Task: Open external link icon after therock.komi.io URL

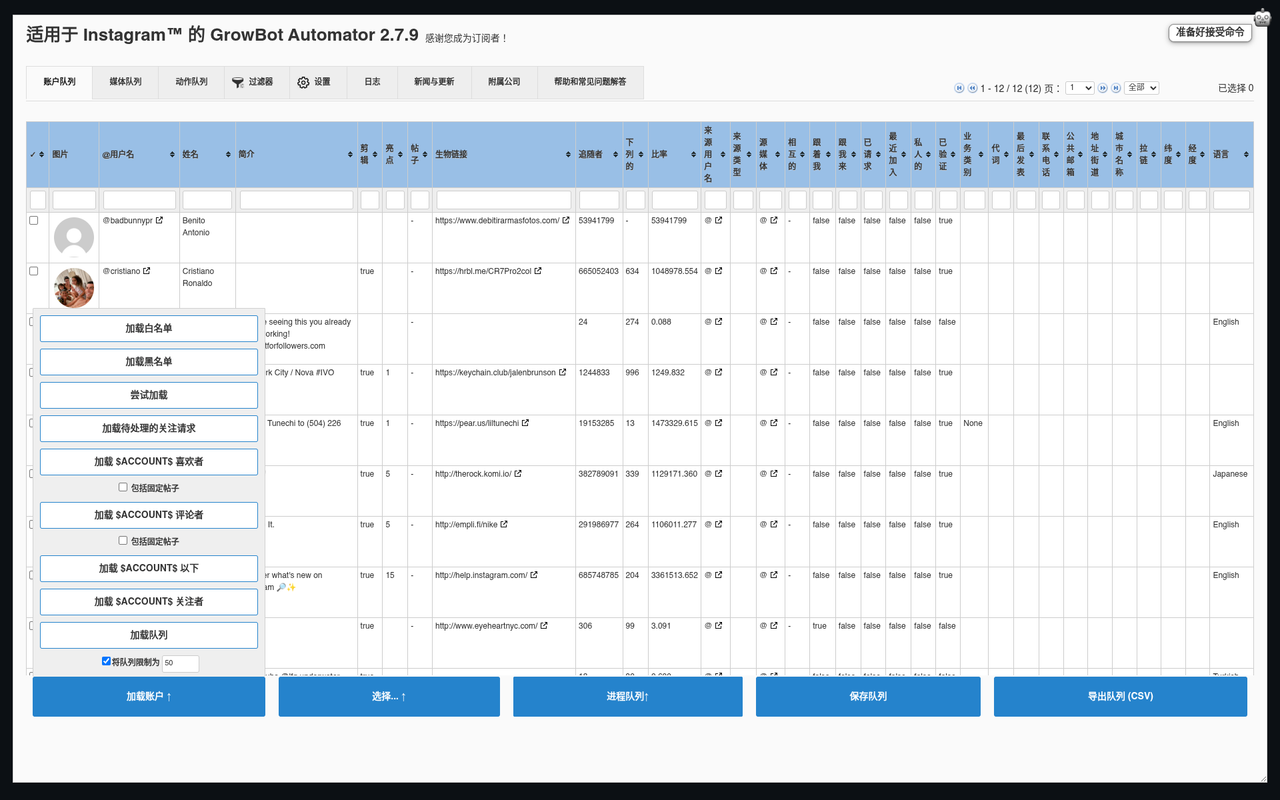Action: click(518, 474)
